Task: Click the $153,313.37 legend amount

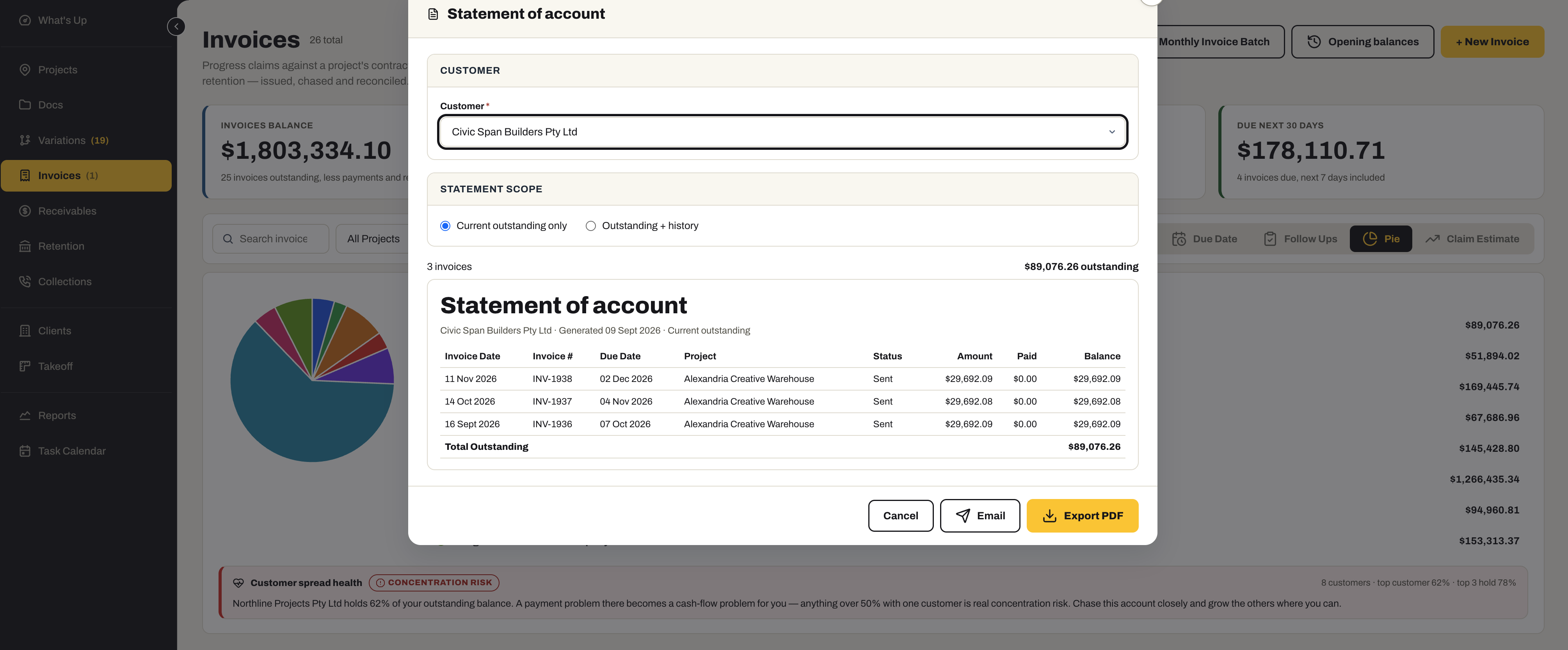Action: coord(1489,541)
